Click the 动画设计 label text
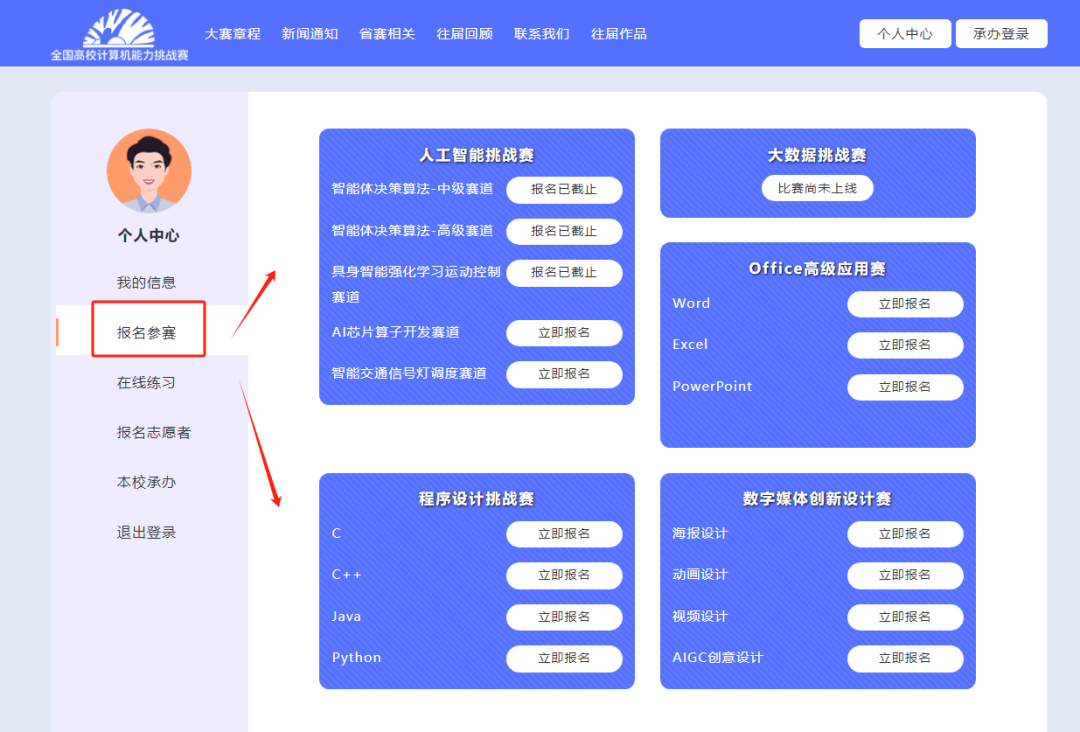Screen dimensions: 1080x732 (700, 574)
